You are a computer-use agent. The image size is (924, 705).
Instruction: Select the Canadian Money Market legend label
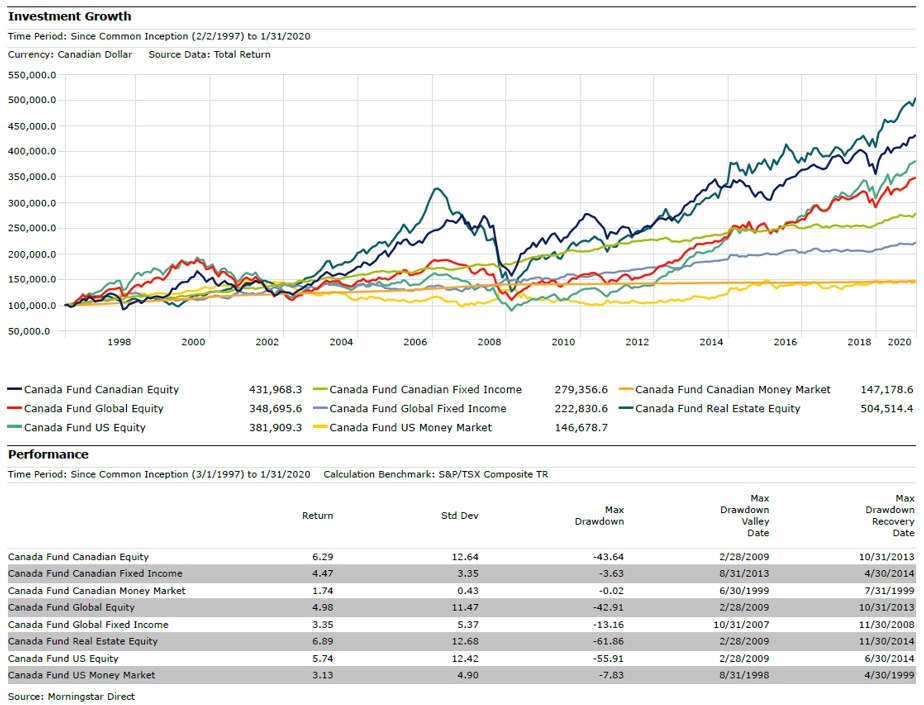tap(732, 390)
